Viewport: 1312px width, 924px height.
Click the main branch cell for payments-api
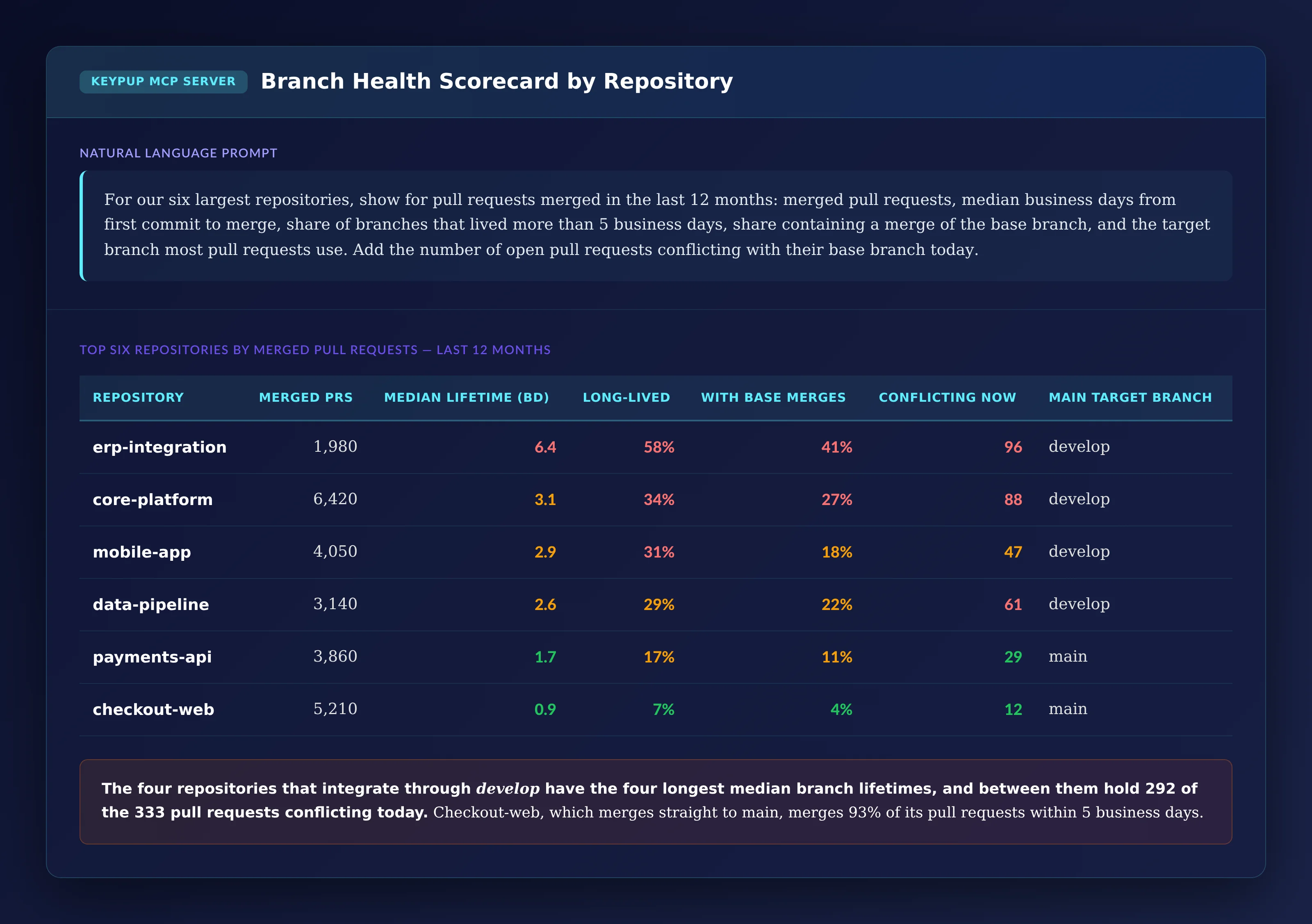[x=1067, y=657]
